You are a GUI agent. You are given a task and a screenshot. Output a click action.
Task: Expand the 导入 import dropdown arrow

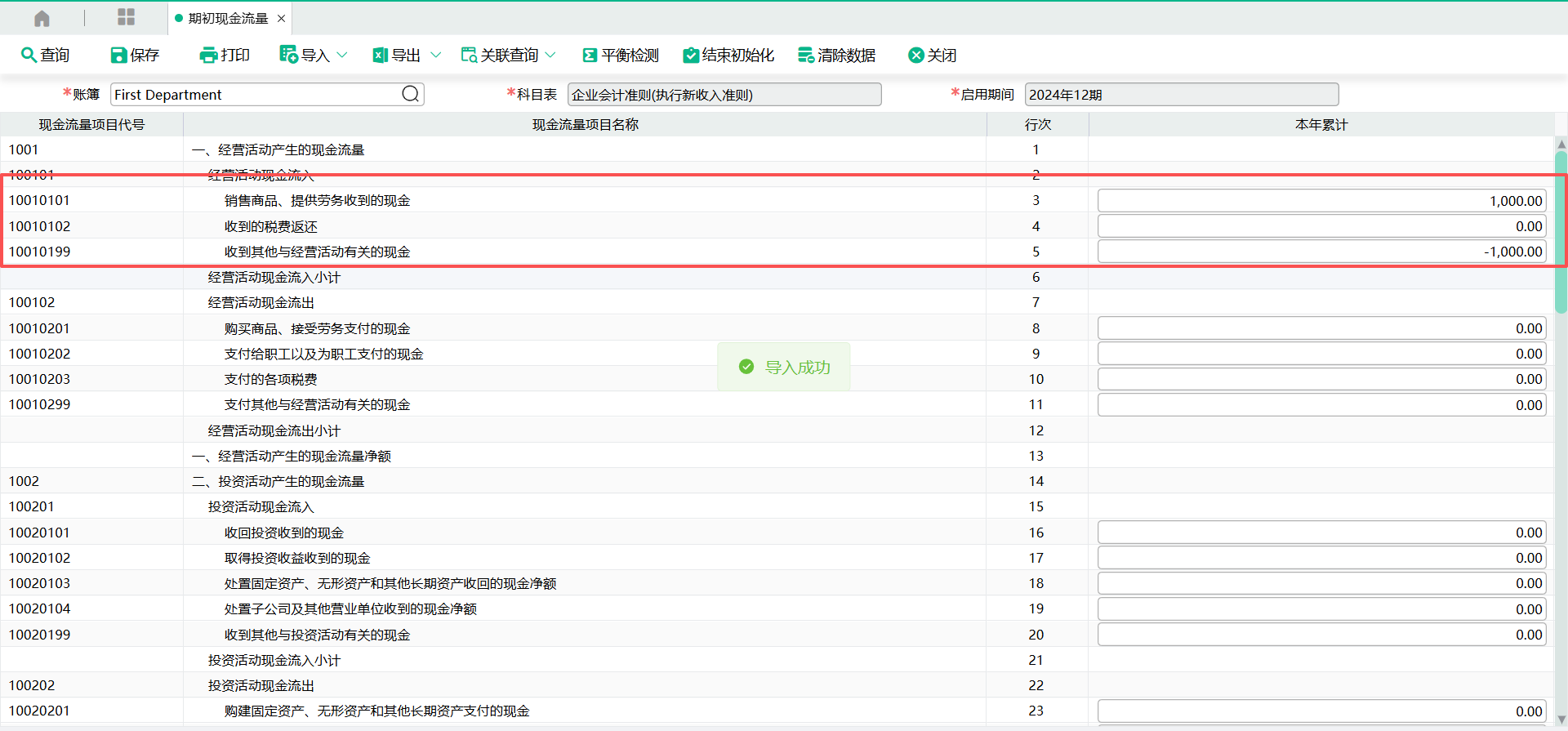pos(342,55)
